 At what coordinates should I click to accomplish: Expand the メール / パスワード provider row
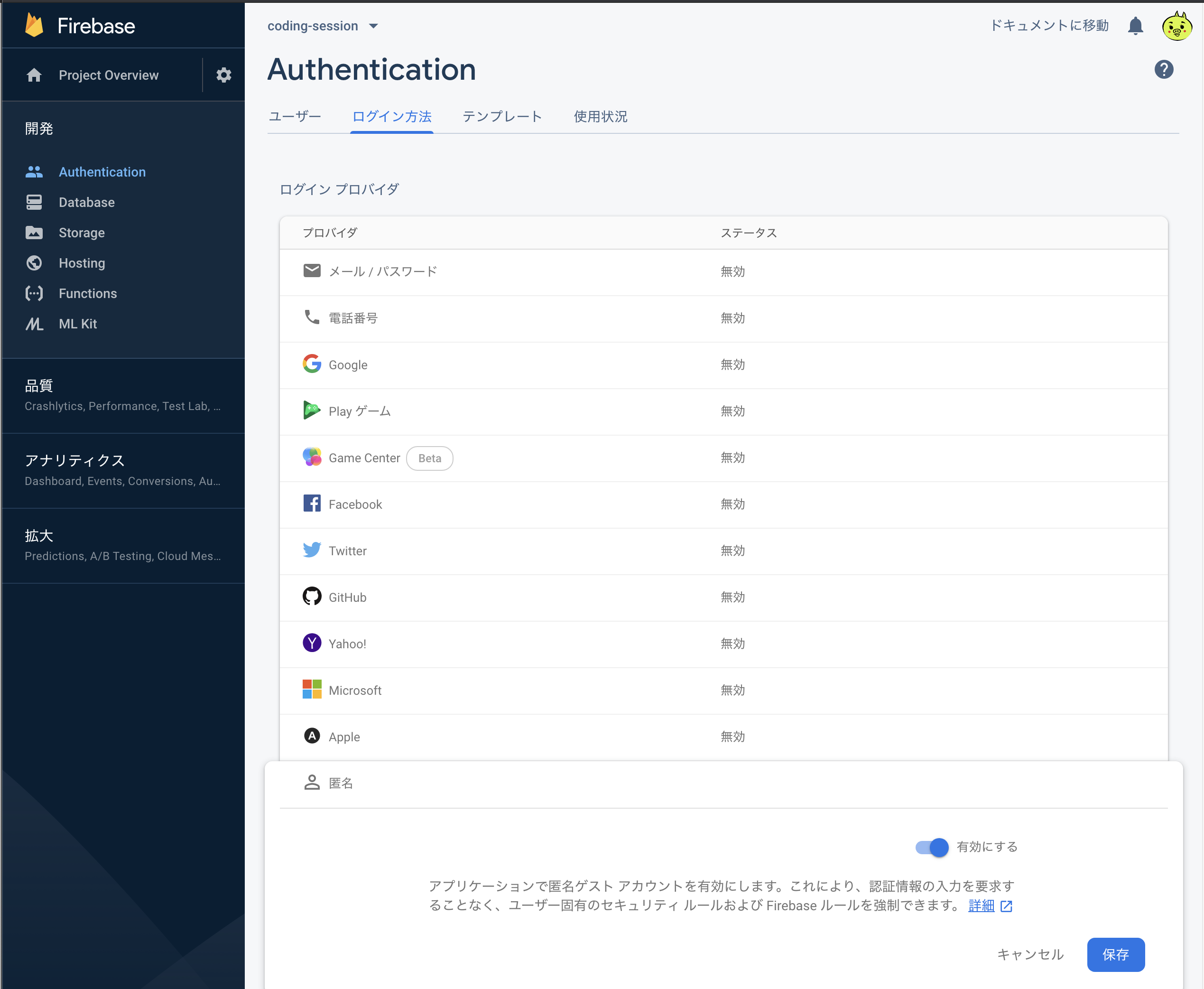pos(723,272)
